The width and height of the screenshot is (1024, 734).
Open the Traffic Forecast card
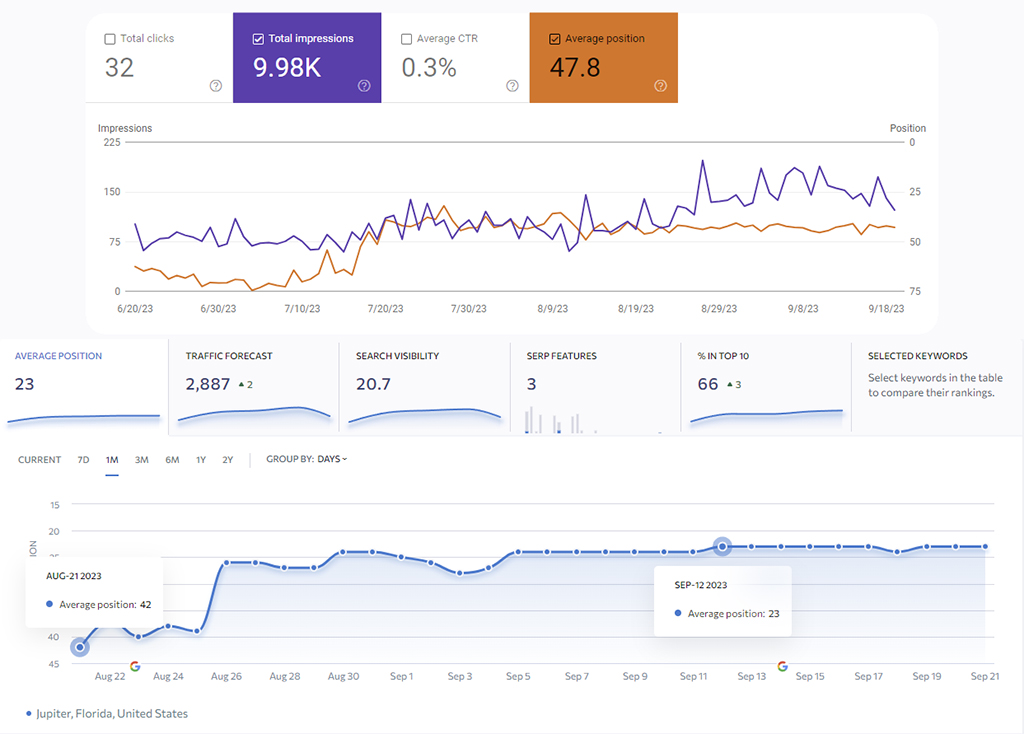(253, 385)
